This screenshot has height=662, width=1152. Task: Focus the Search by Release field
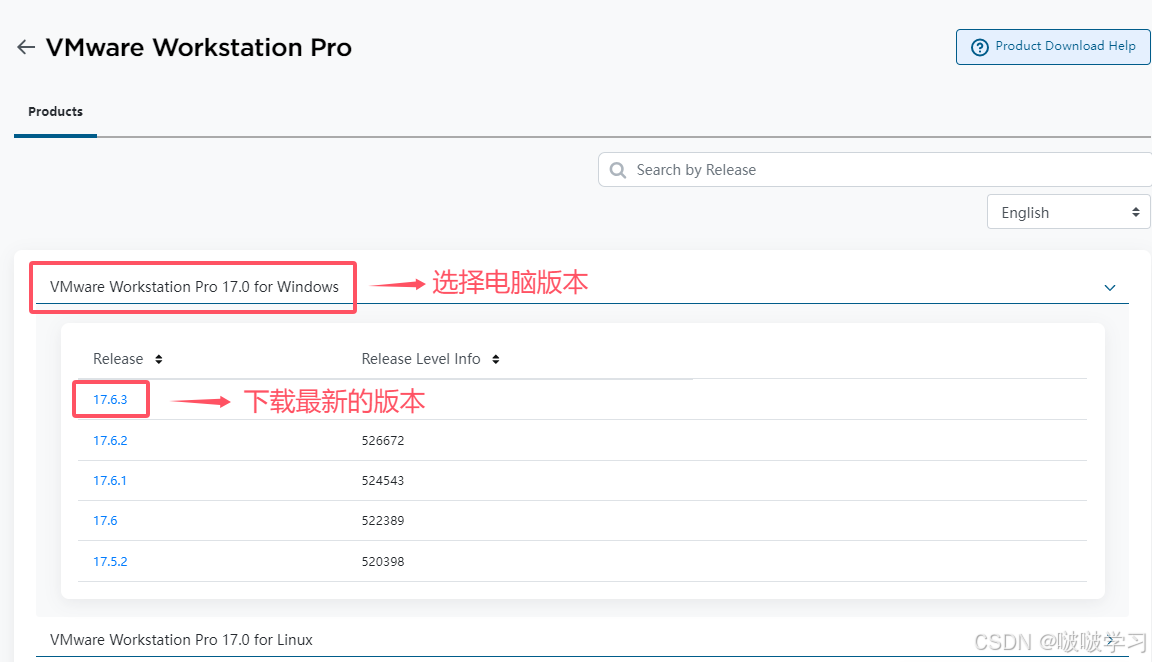click(874, 170)
